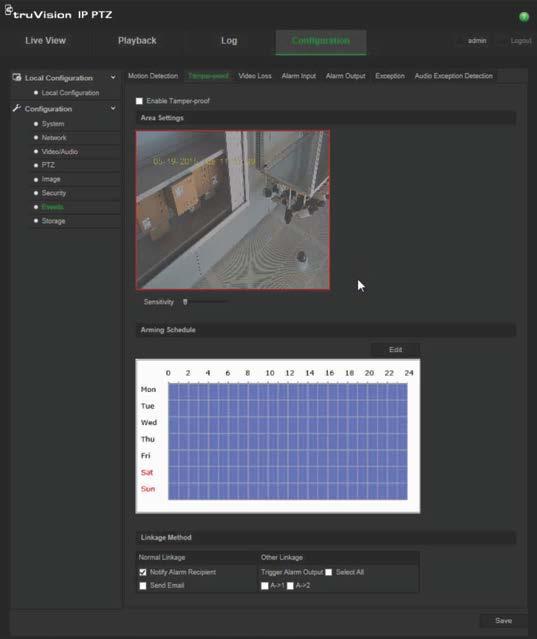Click the Edit arming schedule button
The width and height of the screenshot is (537, 639).
(395, 350)
